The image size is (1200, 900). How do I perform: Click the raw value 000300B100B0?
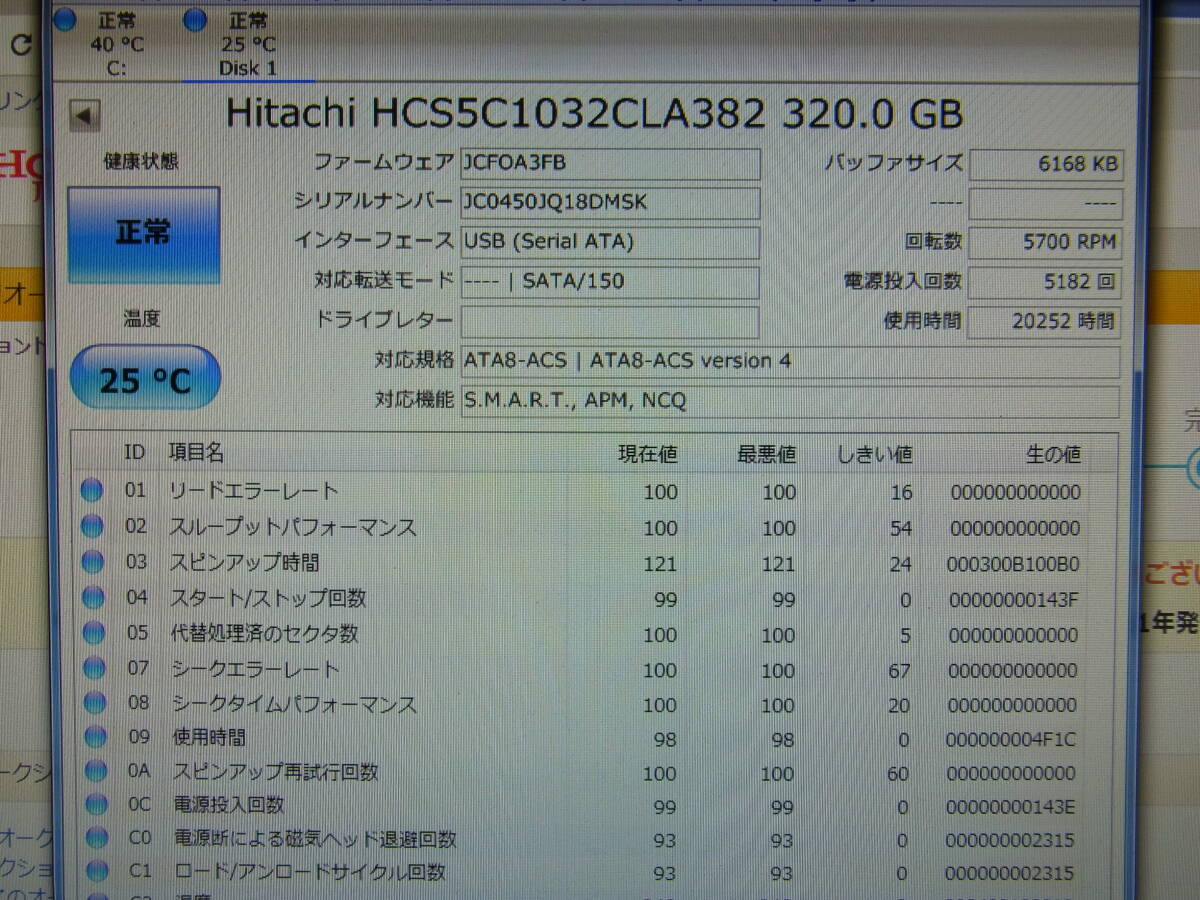[1013, 564]
